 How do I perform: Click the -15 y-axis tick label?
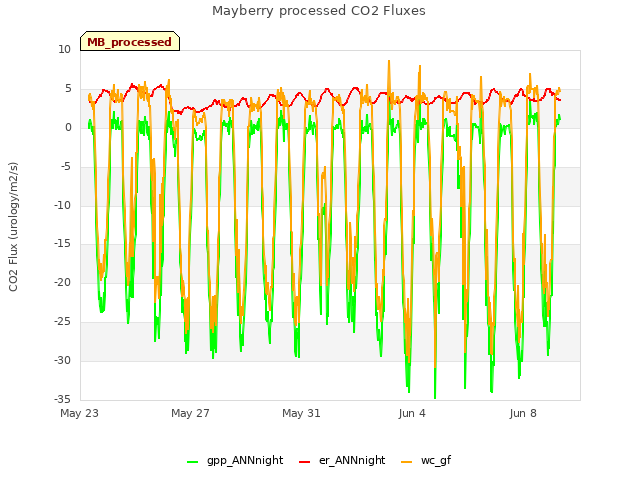click(x=62, y=244)
